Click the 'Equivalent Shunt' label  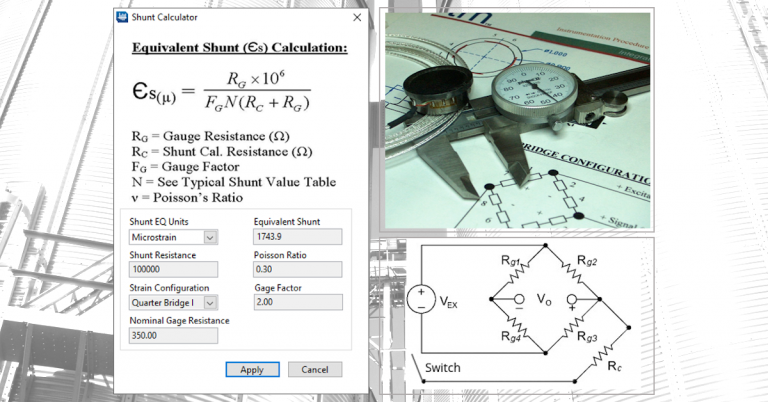pyautogui.click(x=287, y=222)
